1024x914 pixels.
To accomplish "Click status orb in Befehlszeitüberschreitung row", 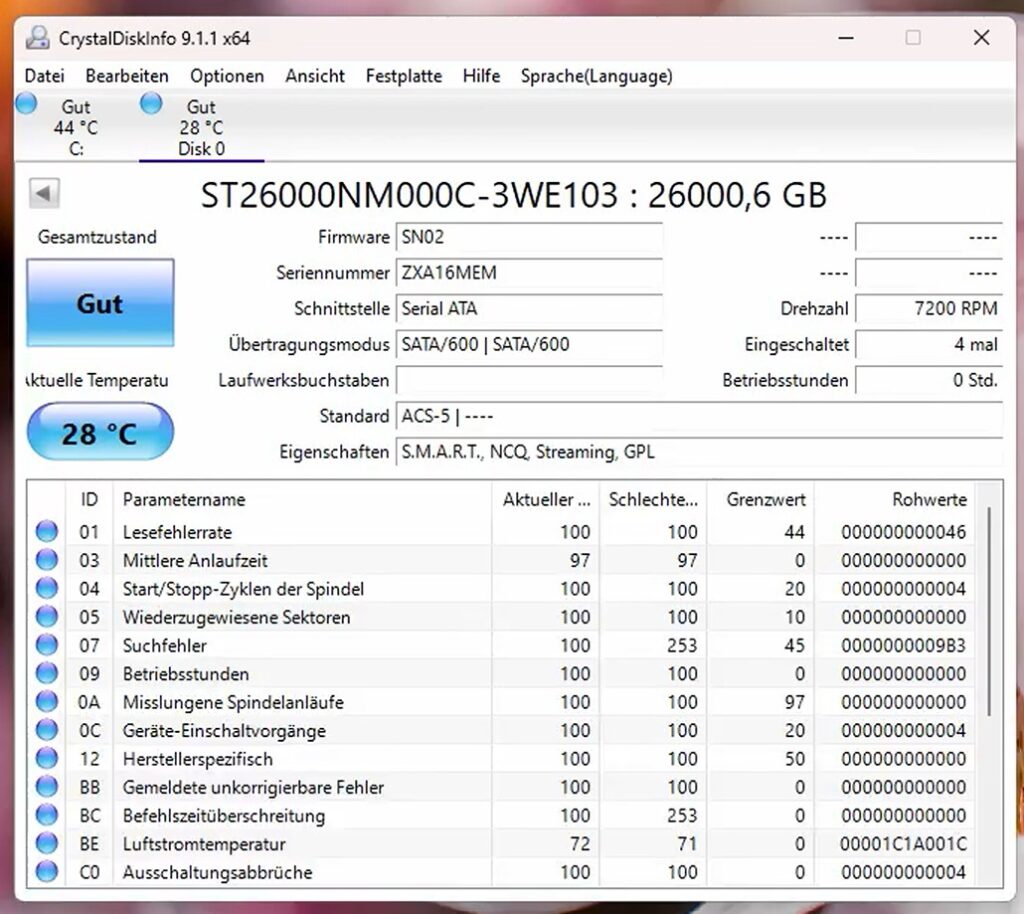I will (46, 815).
